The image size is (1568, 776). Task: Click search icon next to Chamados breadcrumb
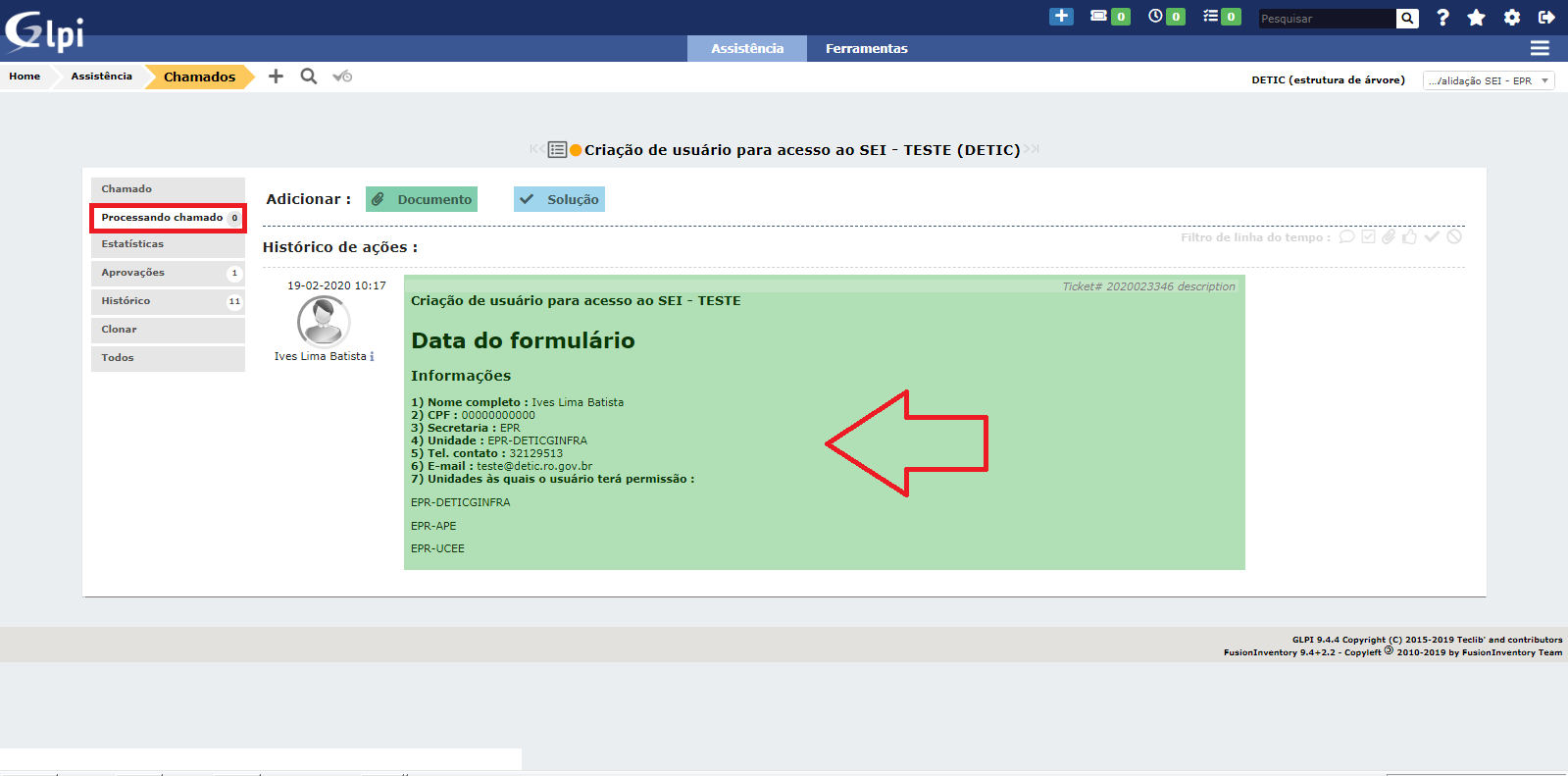pos(309,77)
